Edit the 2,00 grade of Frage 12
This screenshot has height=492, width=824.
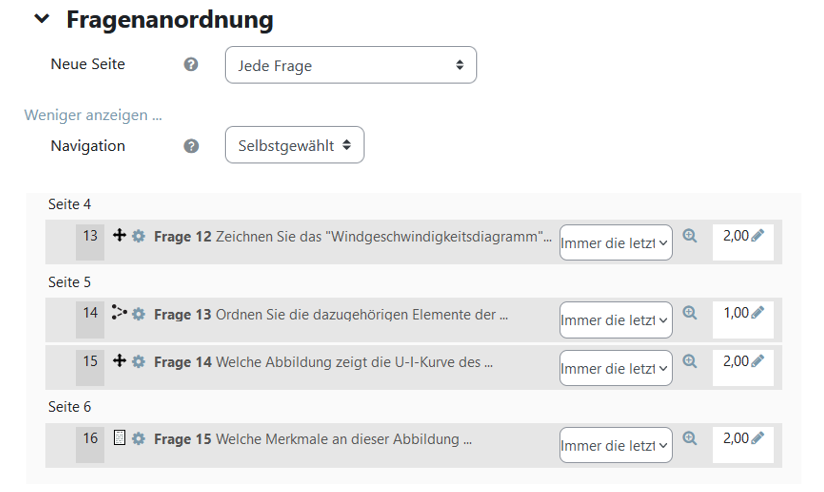(757, 235)
